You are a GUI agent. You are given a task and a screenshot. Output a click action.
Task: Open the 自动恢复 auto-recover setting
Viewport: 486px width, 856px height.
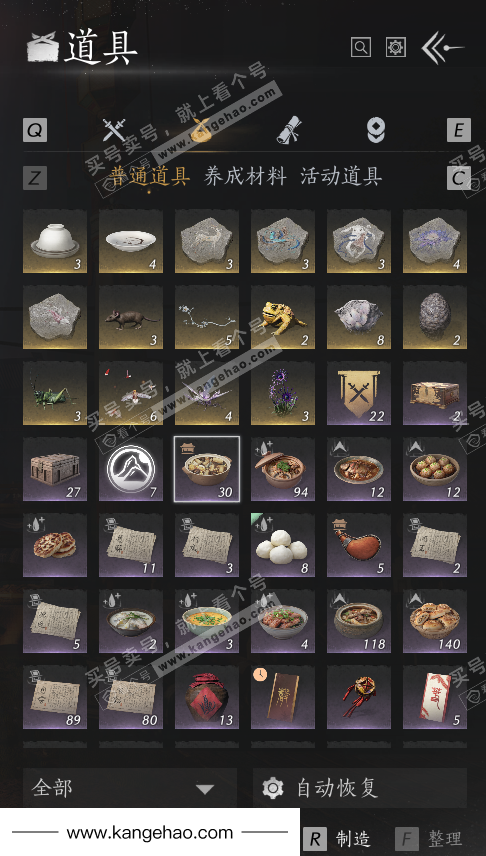[x=360, y=788]
